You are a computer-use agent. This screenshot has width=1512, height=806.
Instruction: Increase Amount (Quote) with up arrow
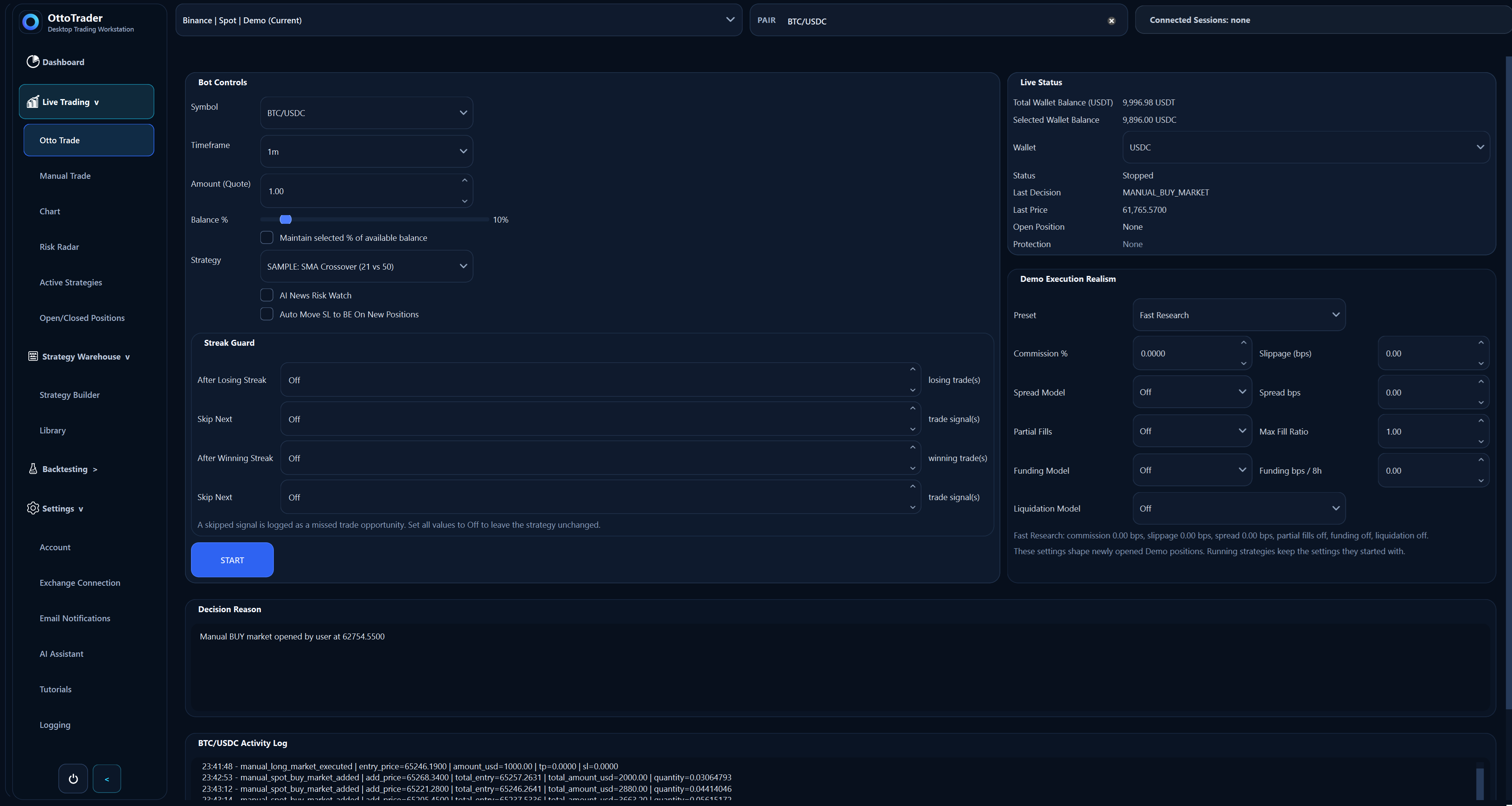[464, 180]
